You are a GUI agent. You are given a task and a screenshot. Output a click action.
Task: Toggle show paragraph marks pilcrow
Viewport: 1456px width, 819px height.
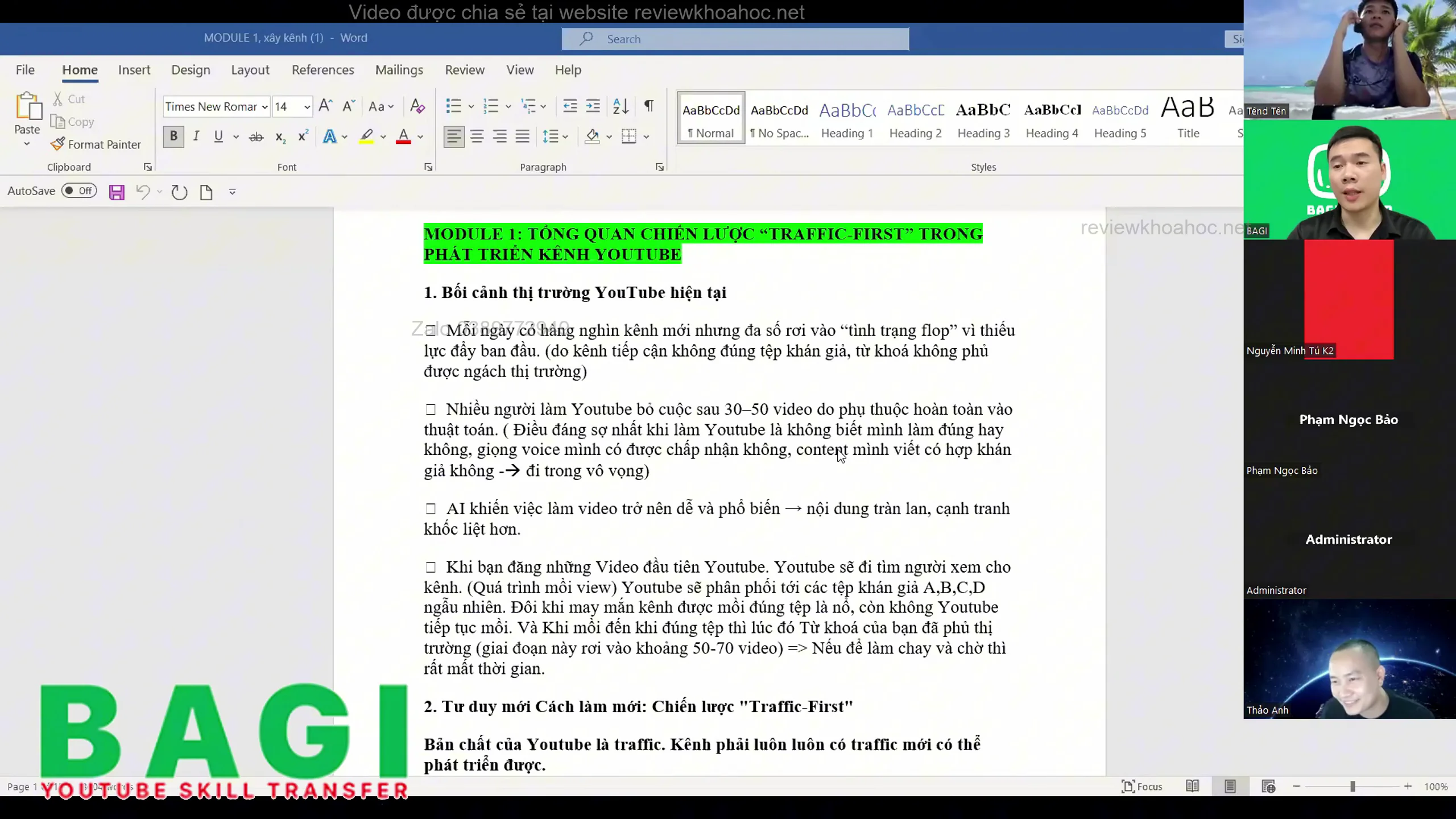tap(648, 106)
